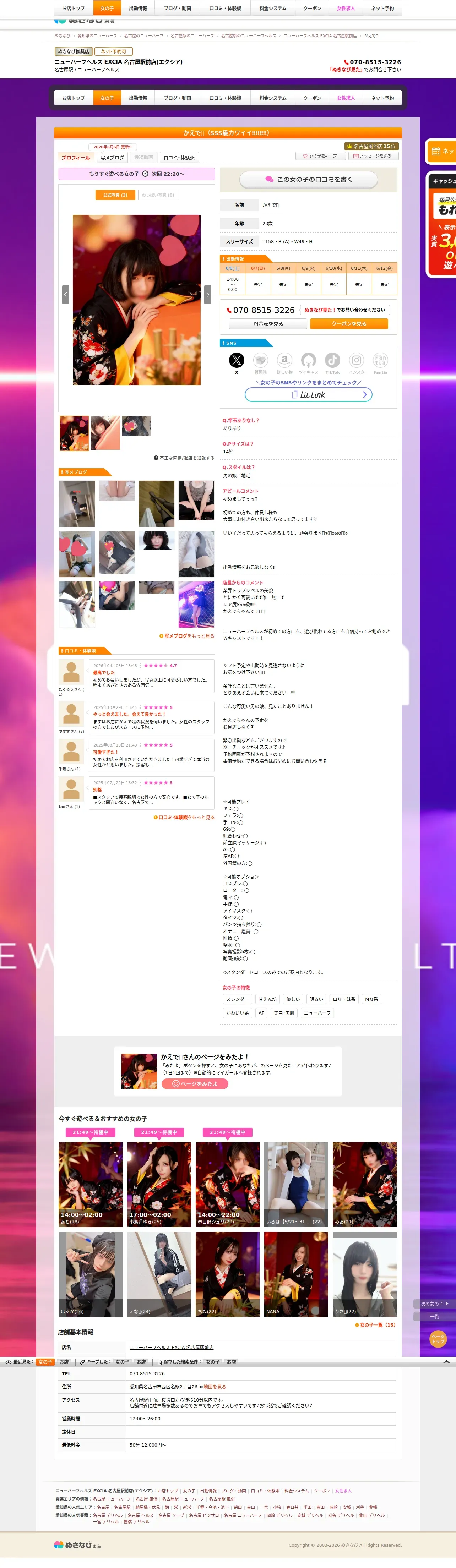Open the TikTok icon
Screen dimensions: 456x1568
(x=332, y=360)
